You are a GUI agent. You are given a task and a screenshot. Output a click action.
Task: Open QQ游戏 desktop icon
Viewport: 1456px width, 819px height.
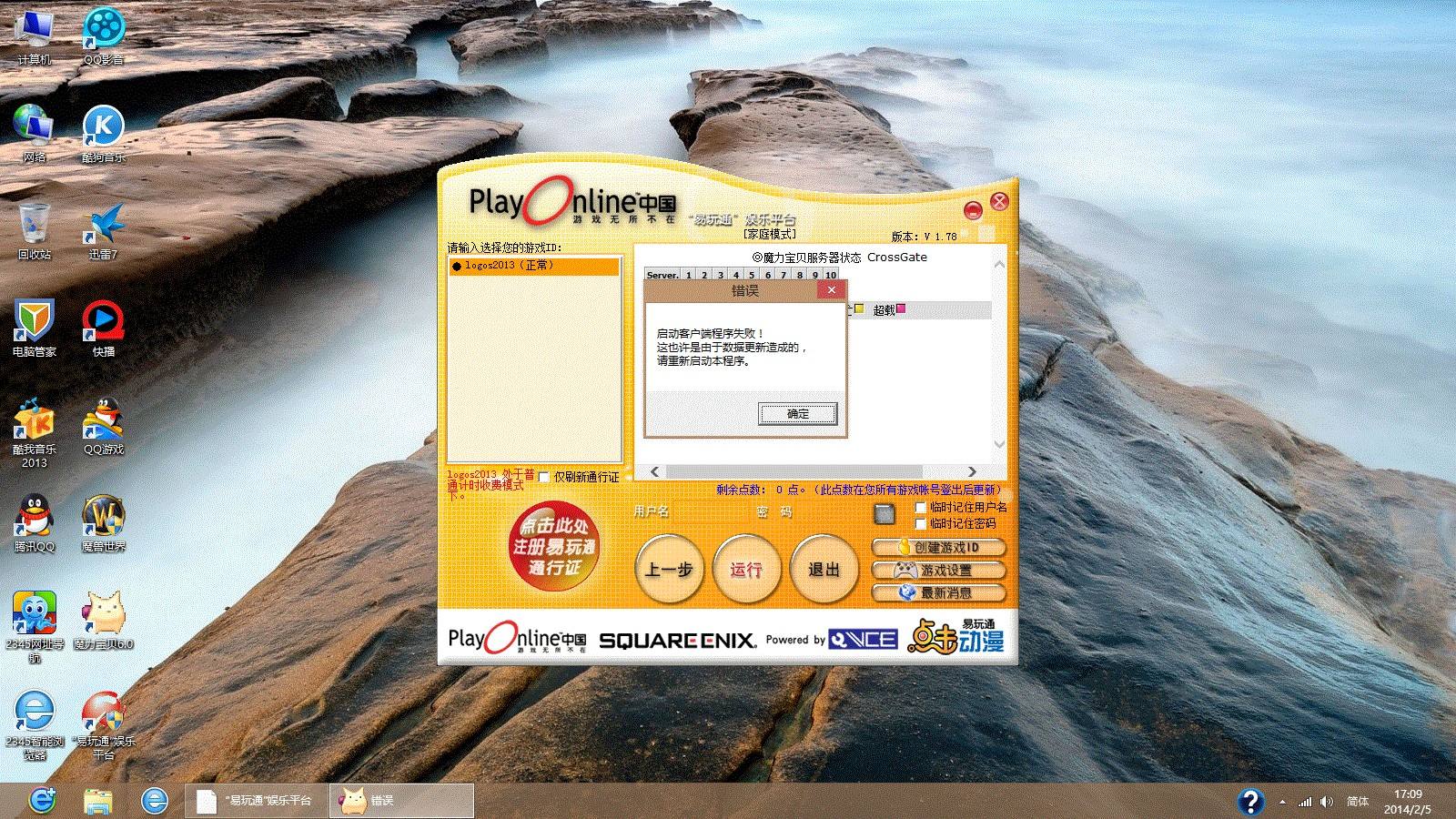(x=104, y=427)
